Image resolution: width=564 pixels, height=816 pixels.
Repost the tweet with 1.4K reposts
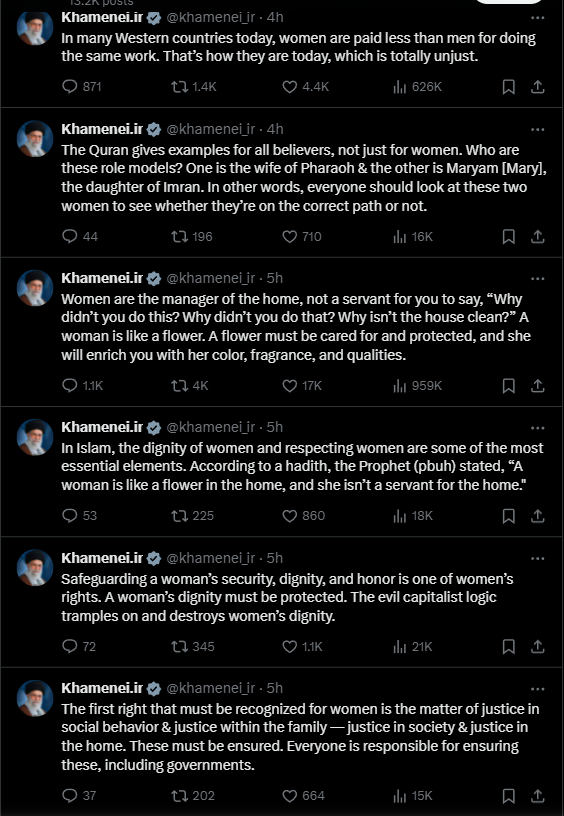click(194, 86)
